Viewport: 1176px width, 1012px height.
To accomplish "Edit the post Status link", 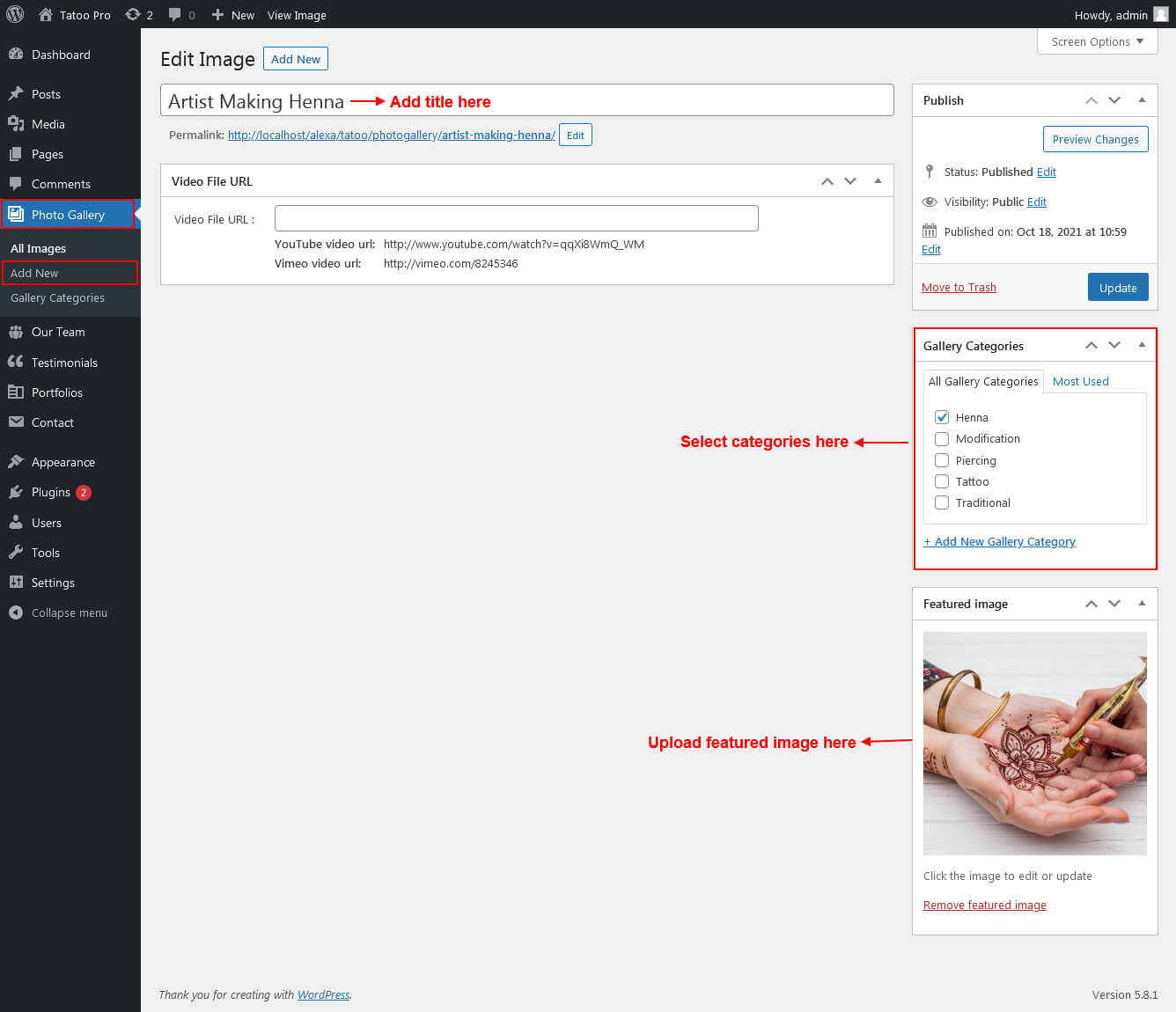I will [x=1046, y=172].
